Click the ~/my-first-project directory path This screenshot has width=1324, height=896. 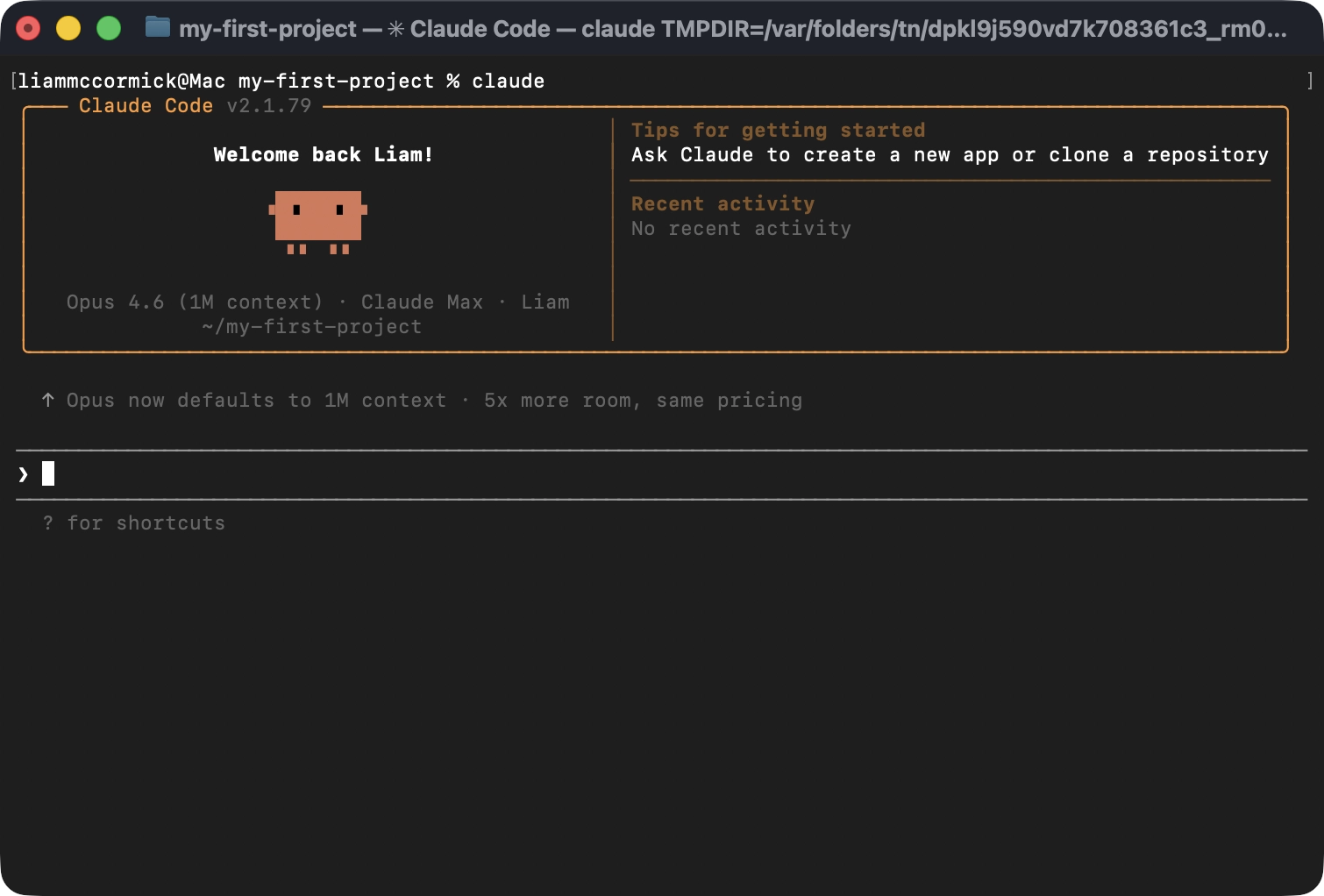(x=311, y=327)
